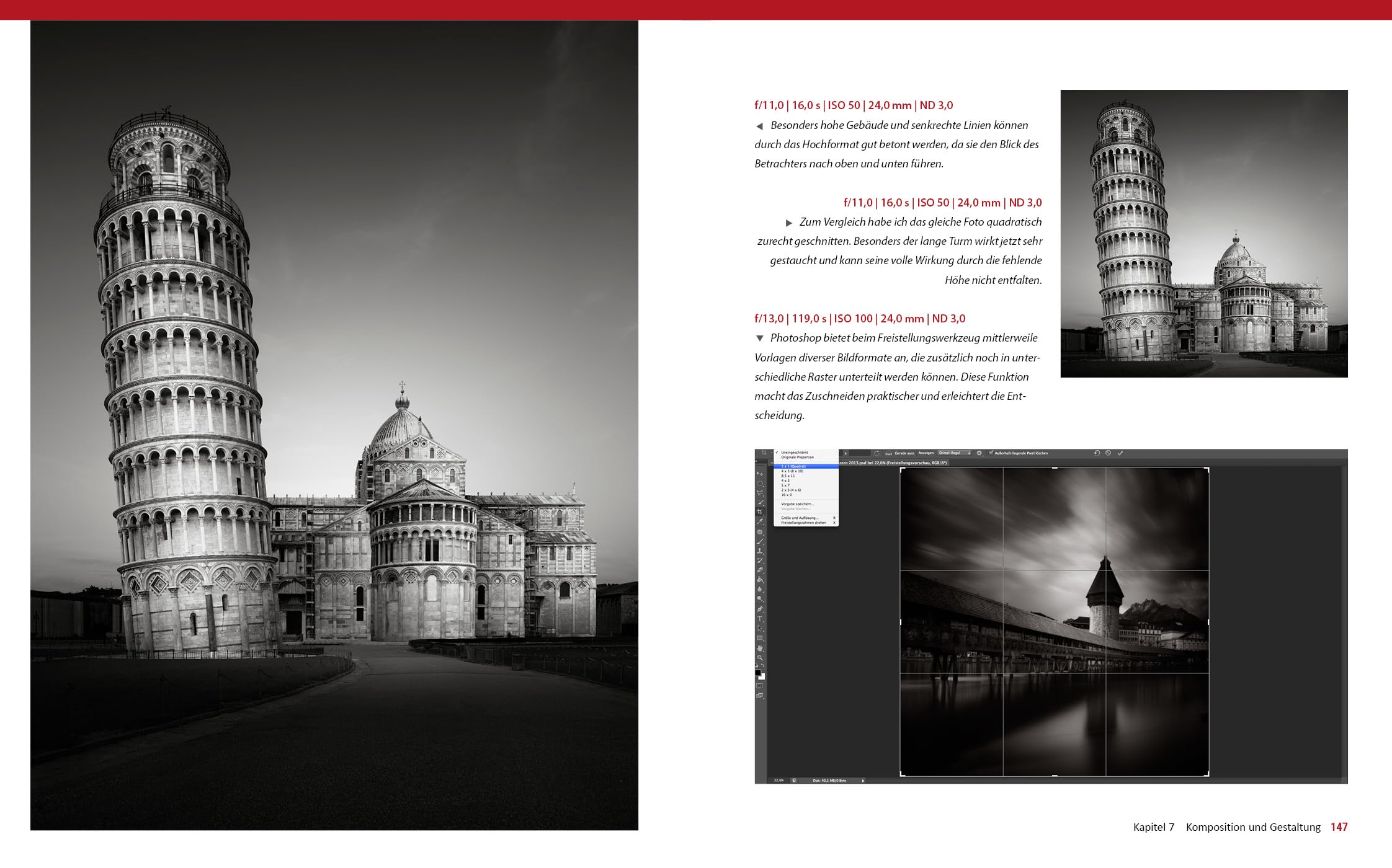Image resolution: width=1392 pixels, height=868 pixels.
Task: Commit the crop with the checkmark icon
Action: 1120,453
